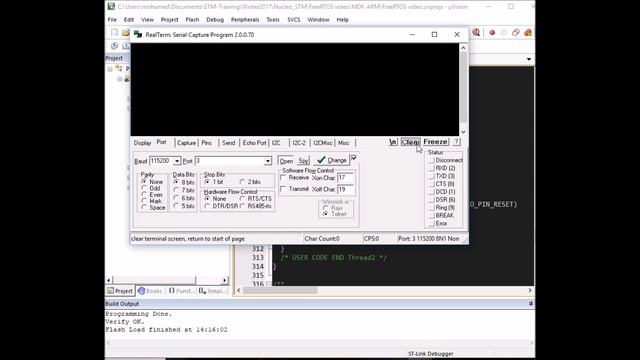Switch to the Echo Port tab
This screenshot has height=360, width=640.
254,143
